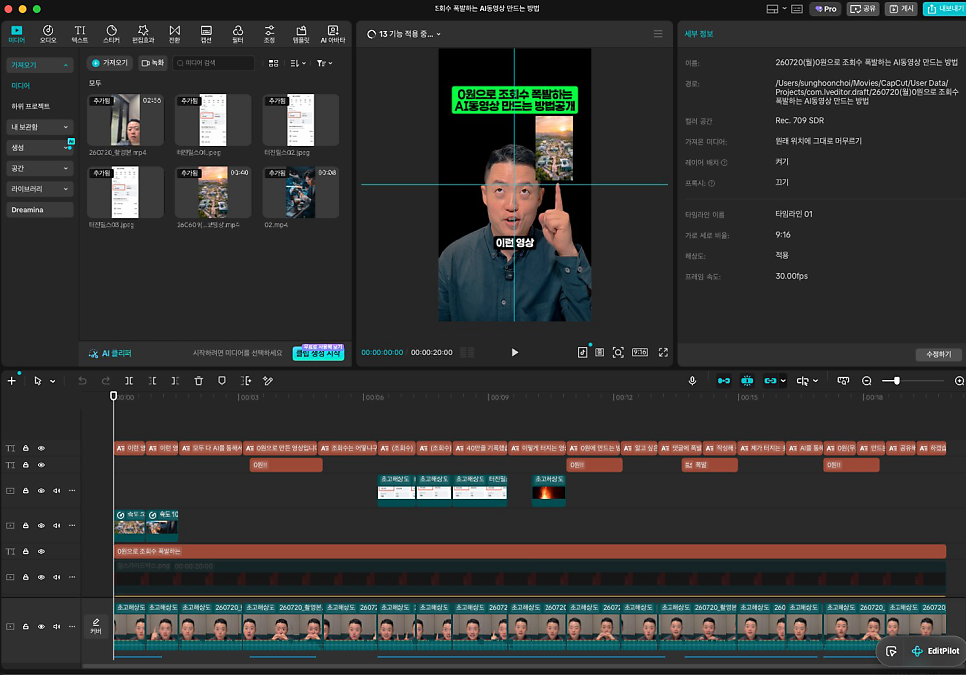This screenshot has height=675, width=966.
Task: Click the add marker shield icon
Action: coord(222,381)
